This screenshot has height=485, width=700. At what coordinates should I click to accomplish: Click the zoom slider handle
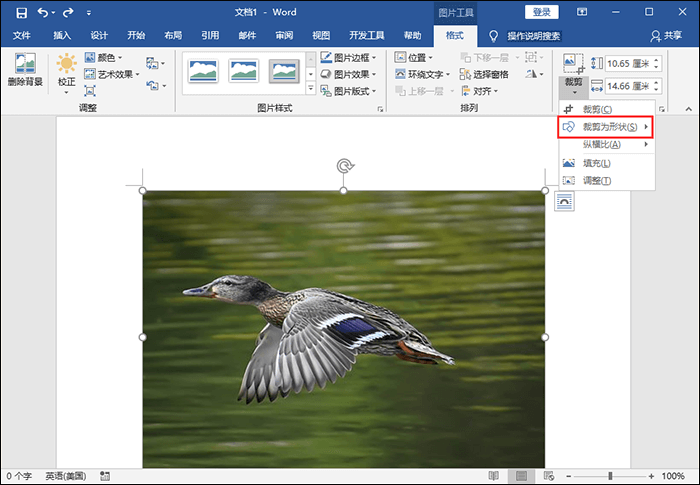(x=610, y=476)
